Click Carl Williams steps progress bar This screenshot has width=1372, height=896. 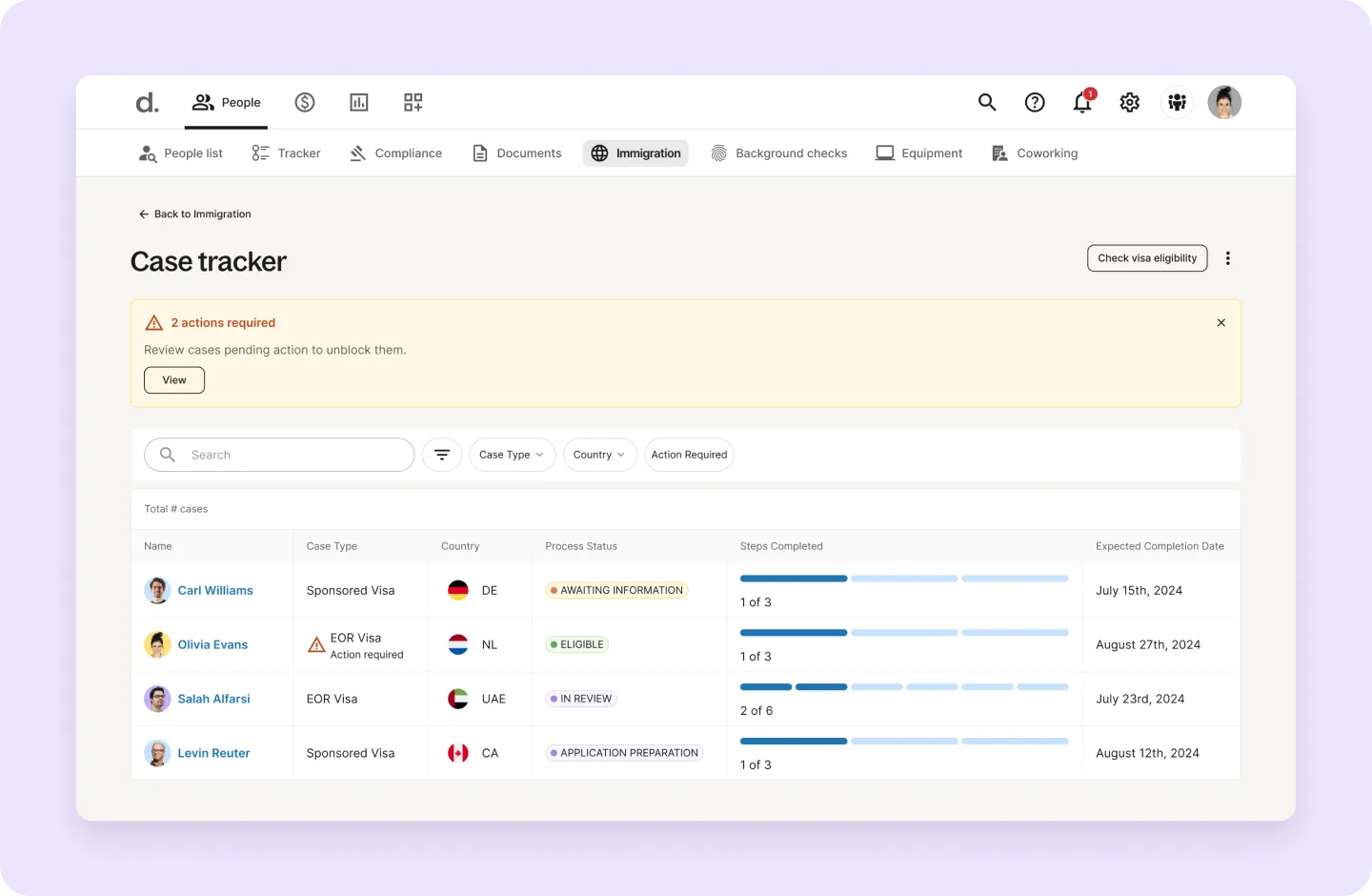(x=904, y=579)
